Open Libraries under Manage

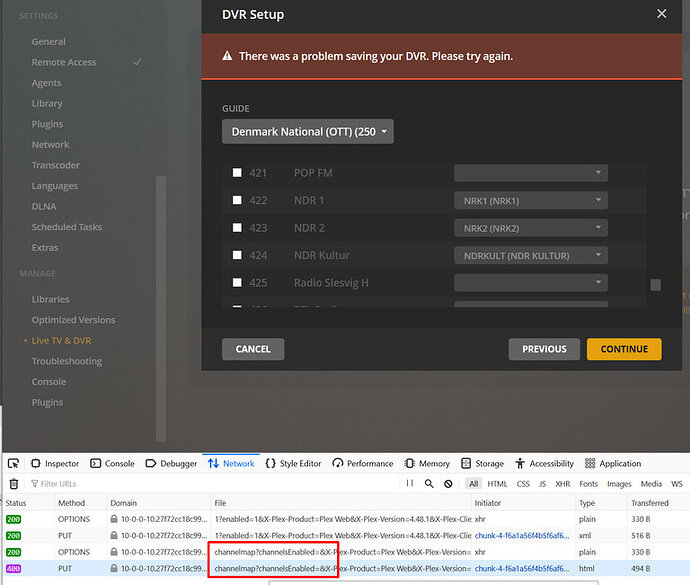coord(50,299)
